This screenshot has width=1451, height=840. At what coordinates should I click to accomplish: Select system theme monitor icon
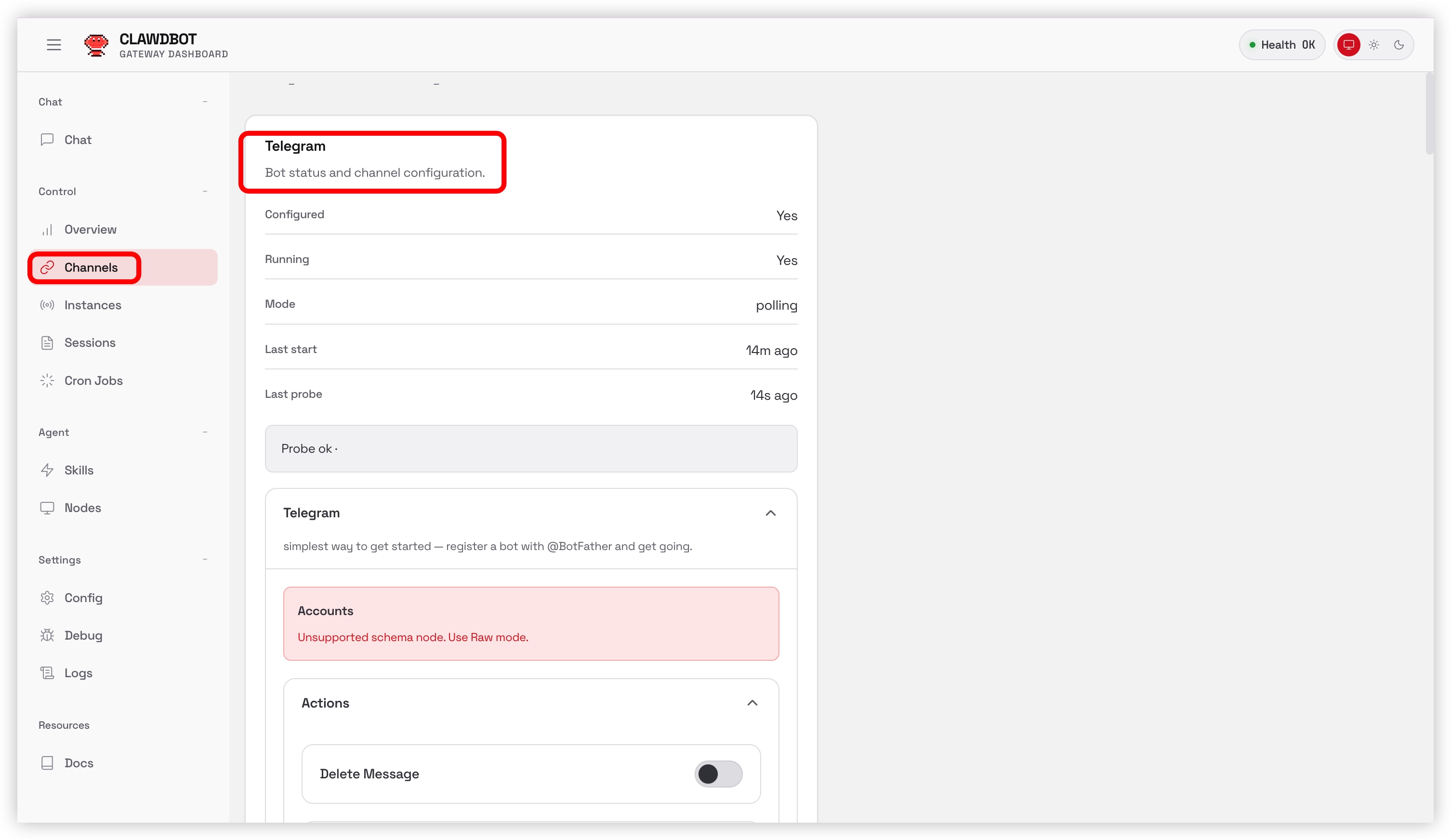click(1348, 45)
